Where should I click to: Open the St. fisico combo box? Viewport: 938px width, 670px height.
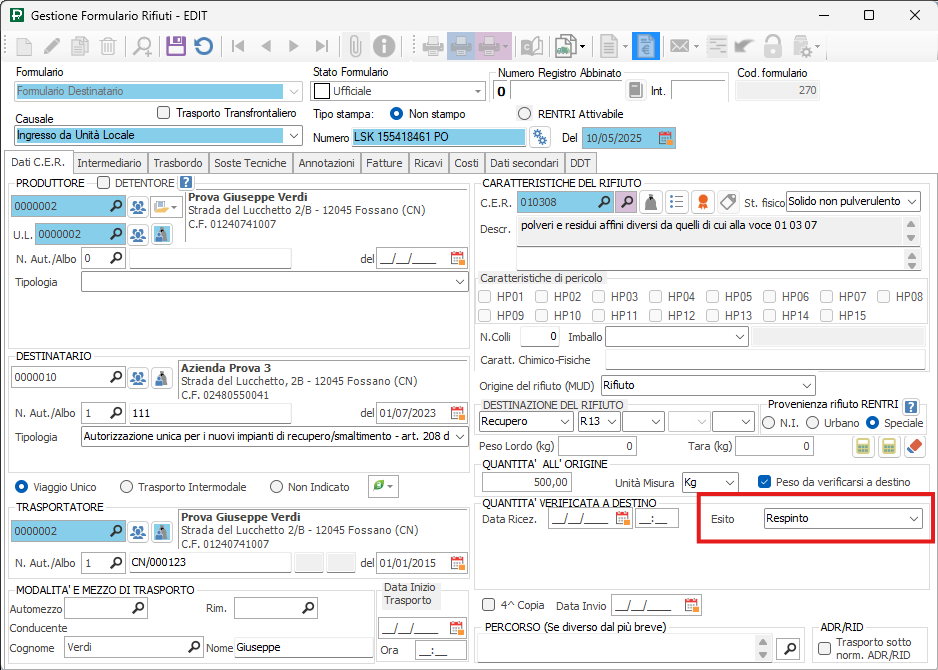click(912, 202)
